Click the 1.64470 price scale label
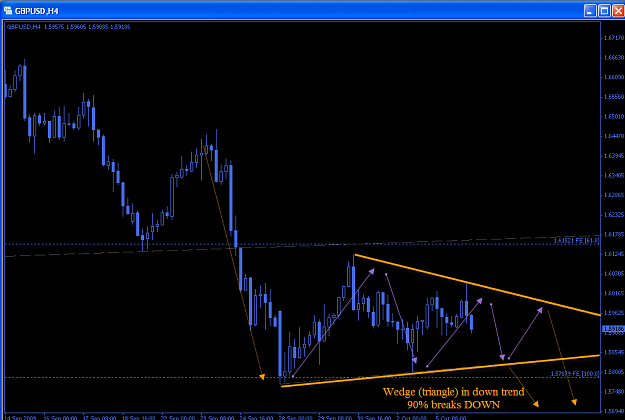625x420 pixels. 614,136
